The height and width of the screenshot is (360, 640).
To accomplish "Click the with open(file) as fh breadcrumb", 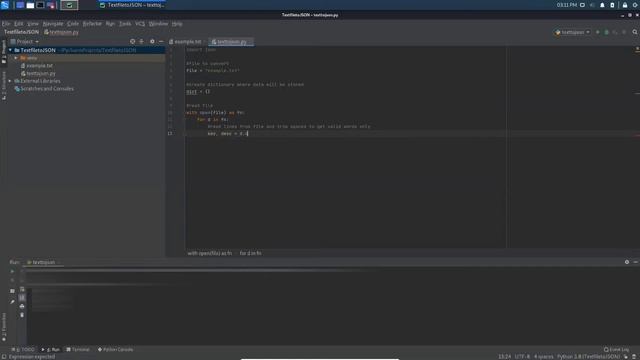I will [210, 253].
